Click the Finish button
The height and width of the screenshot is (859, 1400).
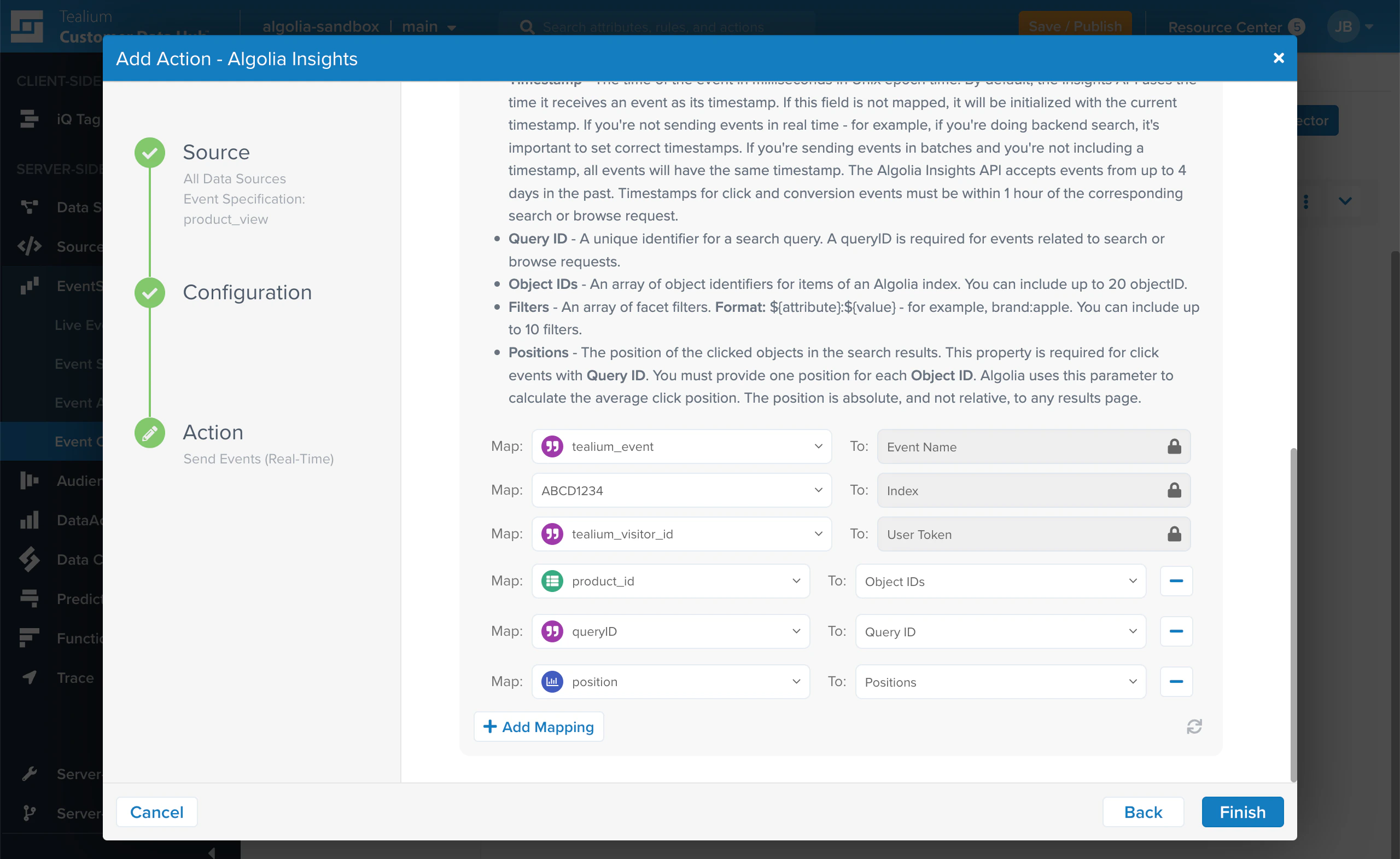point(1242,812)
